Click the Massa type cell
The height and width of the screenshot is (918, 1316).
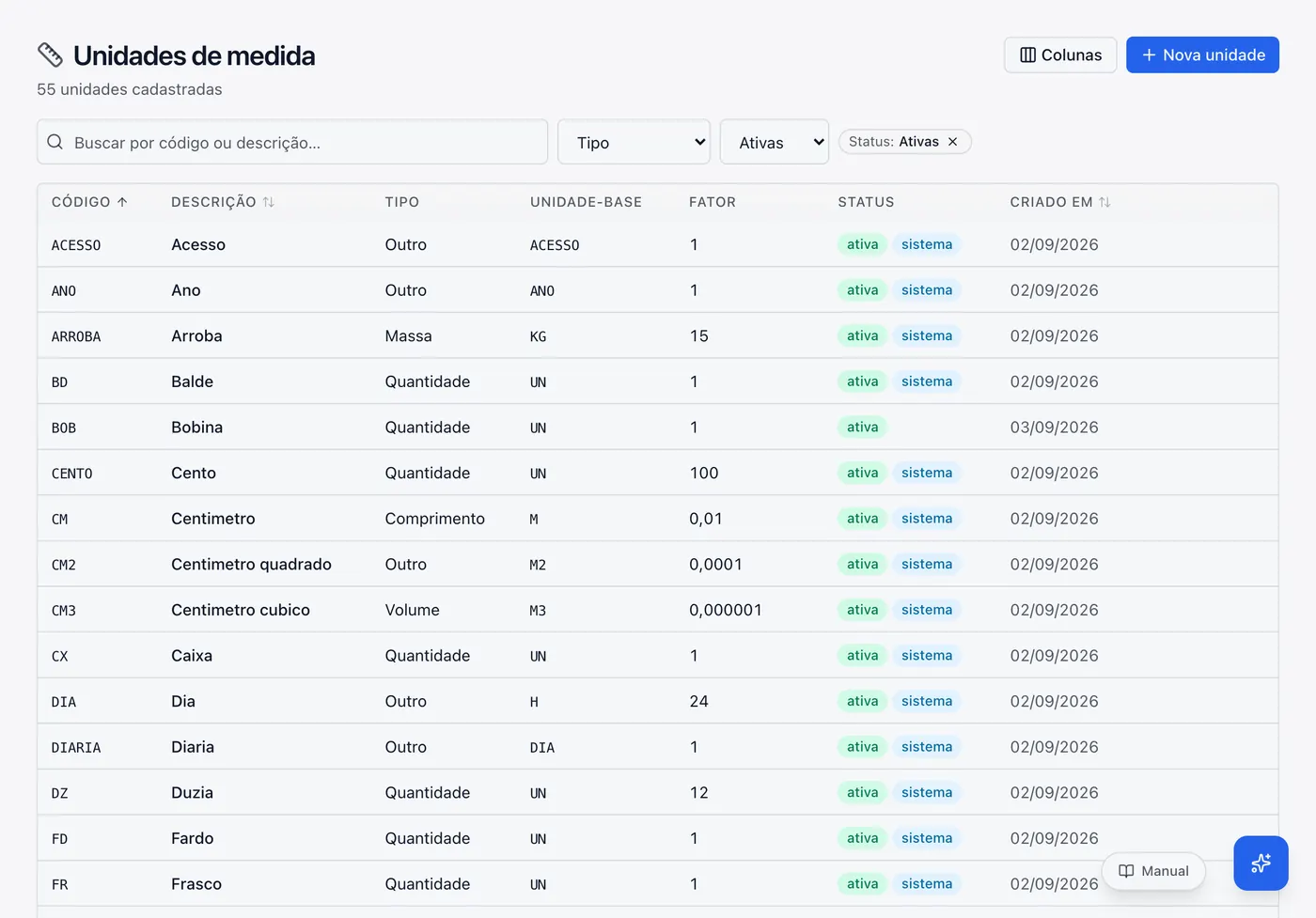(x=409, y=336)
